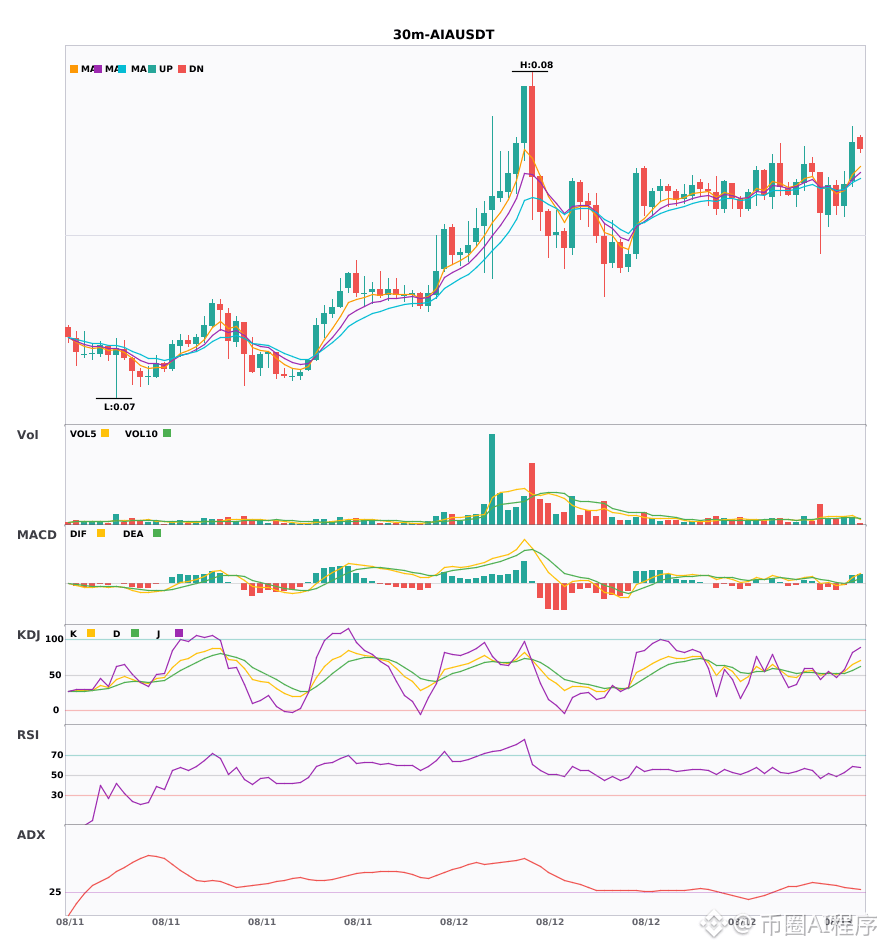Click the 70 axis value in RSI panel
The height and width of the screenshot is (950, 885).
(x=57, y=755)
